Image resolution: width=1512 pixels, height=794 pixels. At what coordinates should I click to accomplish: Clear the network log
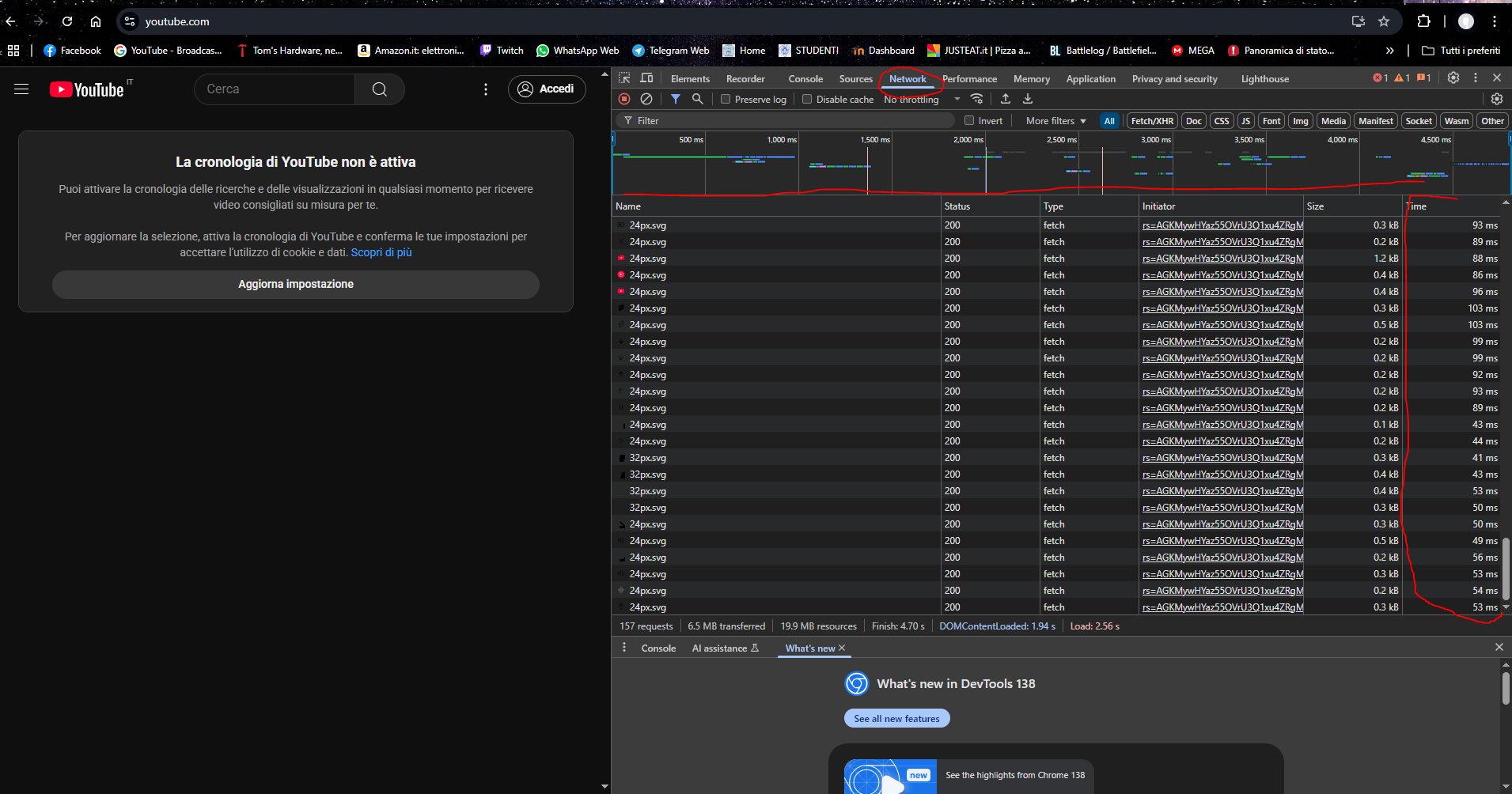tap(646, 99)
